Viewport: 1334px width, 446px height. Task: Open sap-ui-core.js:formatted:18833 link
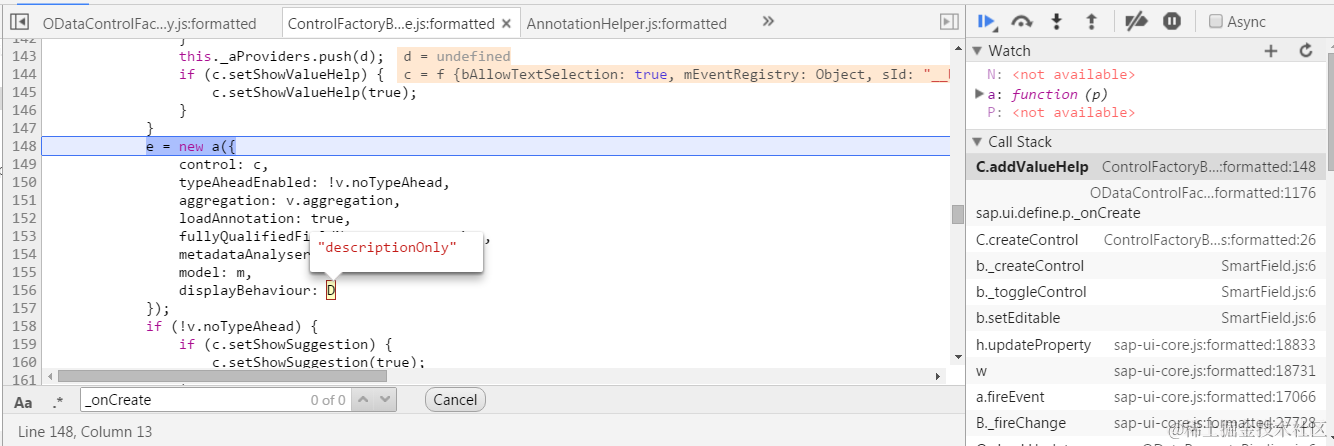coord(1215,345)
